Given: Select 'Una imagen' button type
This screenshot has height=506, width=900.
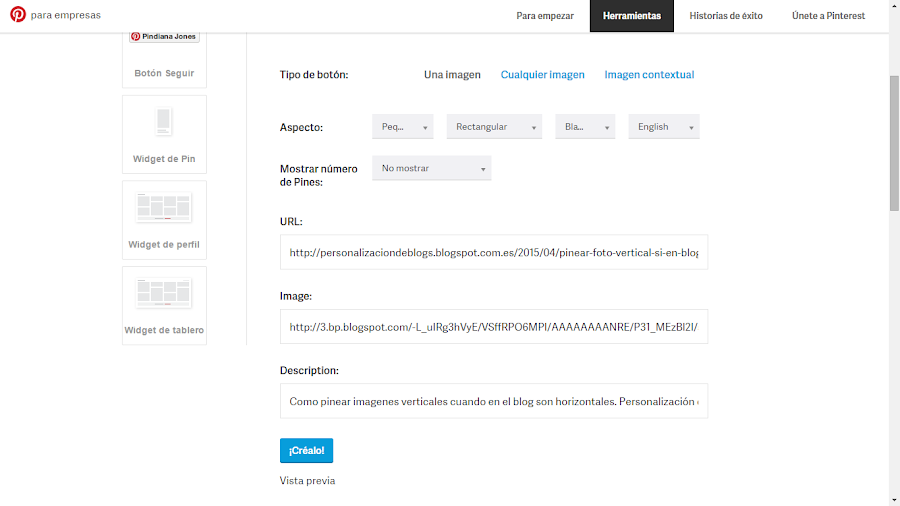Looking at the screenshot, I should pos(452,75).
